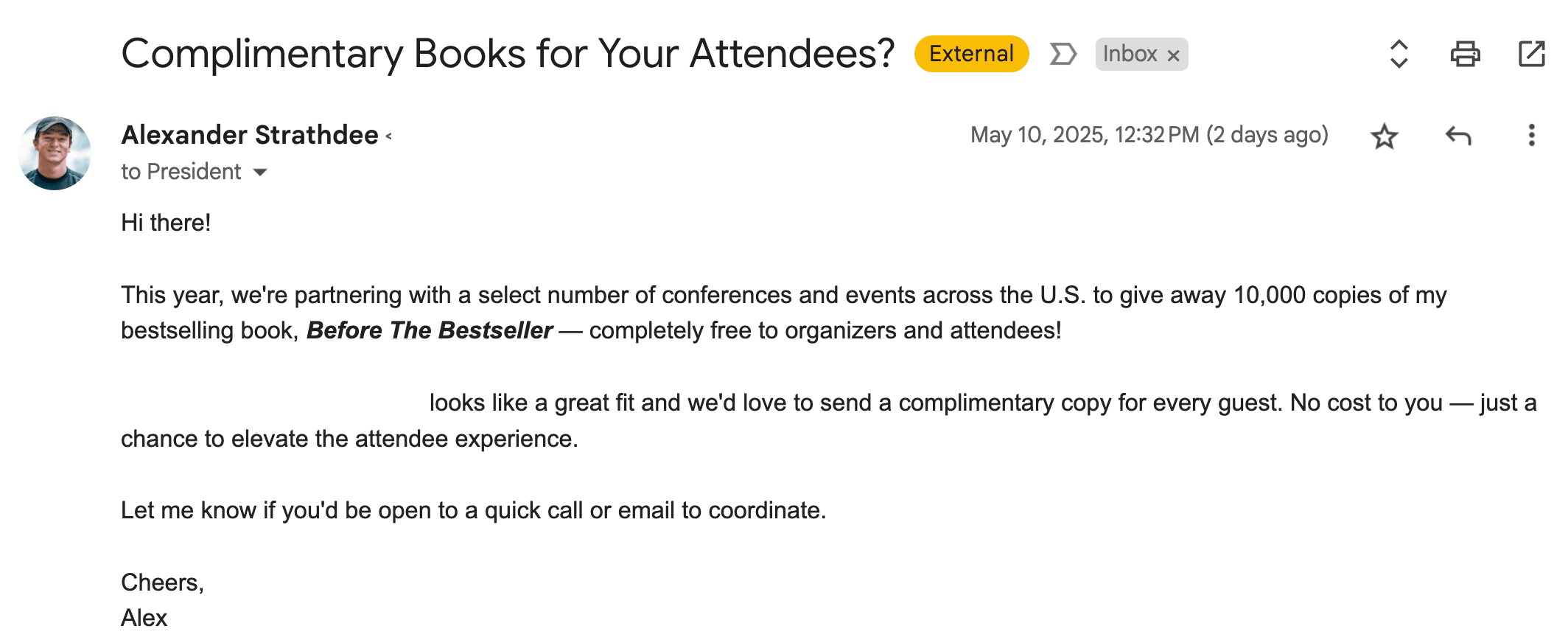The height and width of the screenshot is (640, 1568).
Task: Click the yellow External badge
Action: [x=971, y=54]
